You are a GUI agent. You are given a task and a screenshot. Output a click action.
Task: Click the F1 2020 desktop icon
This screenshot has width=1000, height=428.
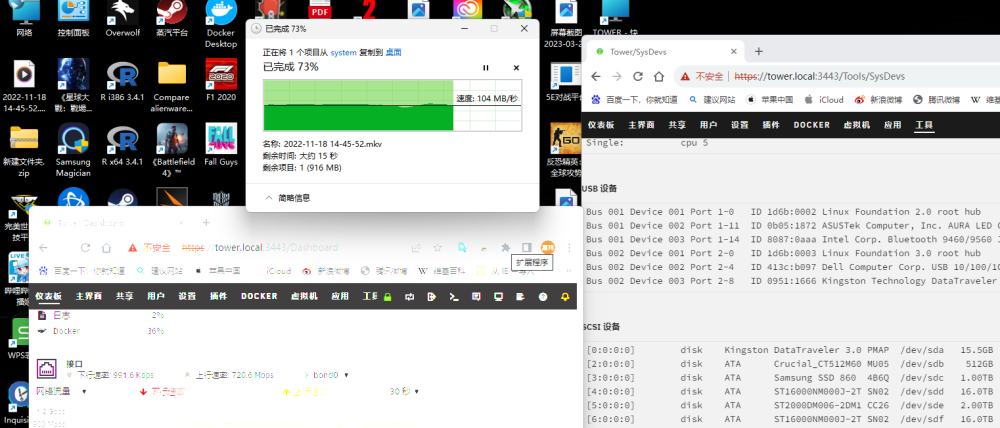coord(221,80)
